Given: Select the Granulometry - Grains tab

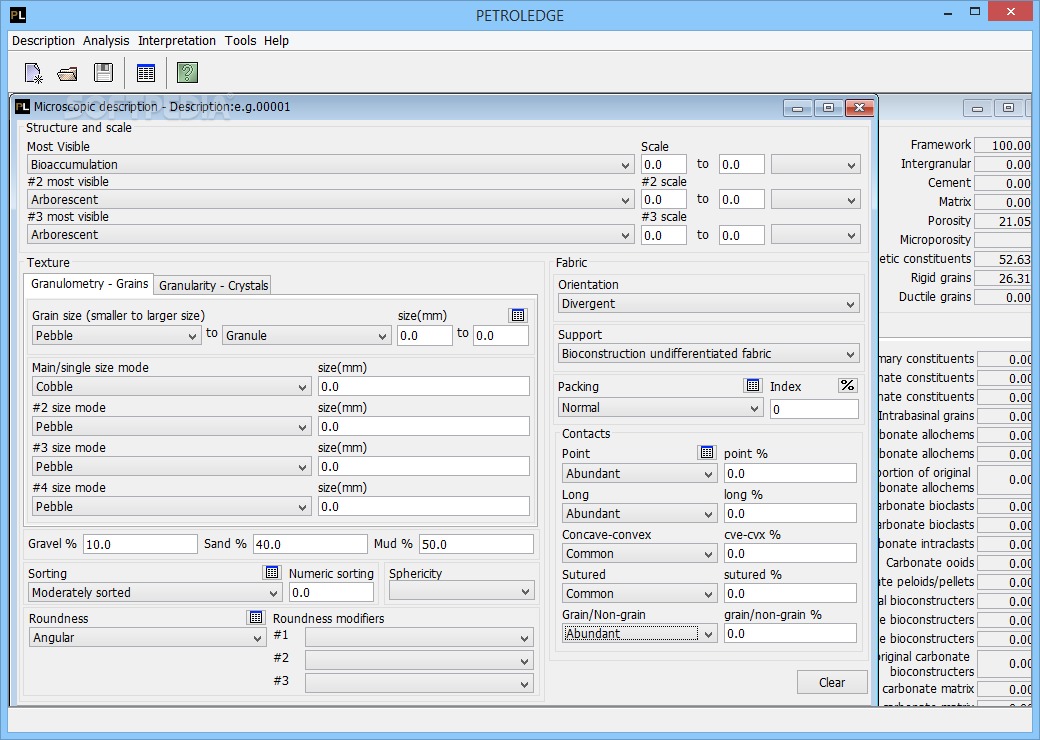Looking at the screenshot, I should [89, 284].
